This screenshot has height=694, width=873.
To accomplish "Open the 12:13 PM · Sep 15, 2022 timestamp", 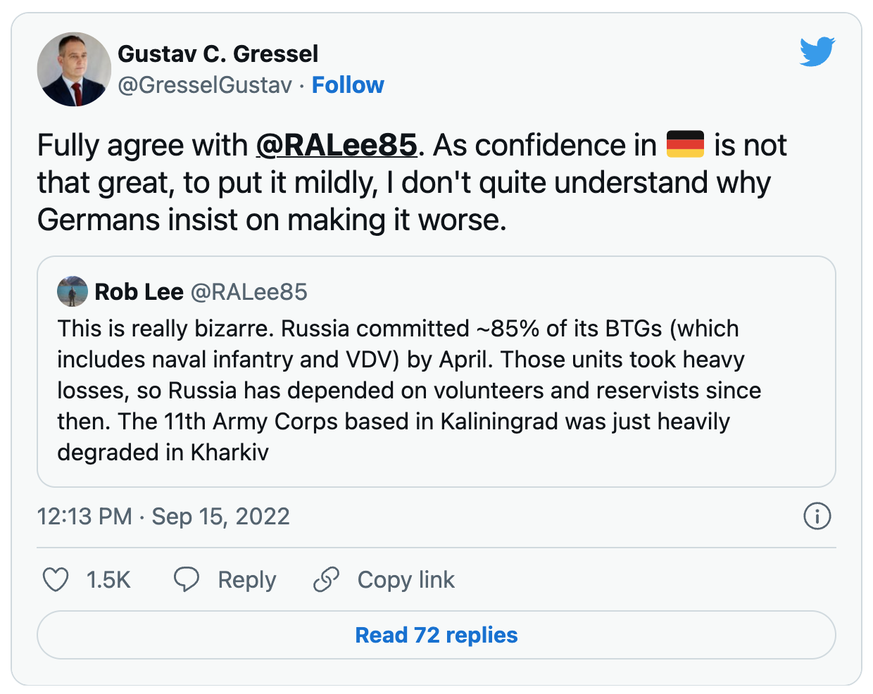I will pos(163,517).
